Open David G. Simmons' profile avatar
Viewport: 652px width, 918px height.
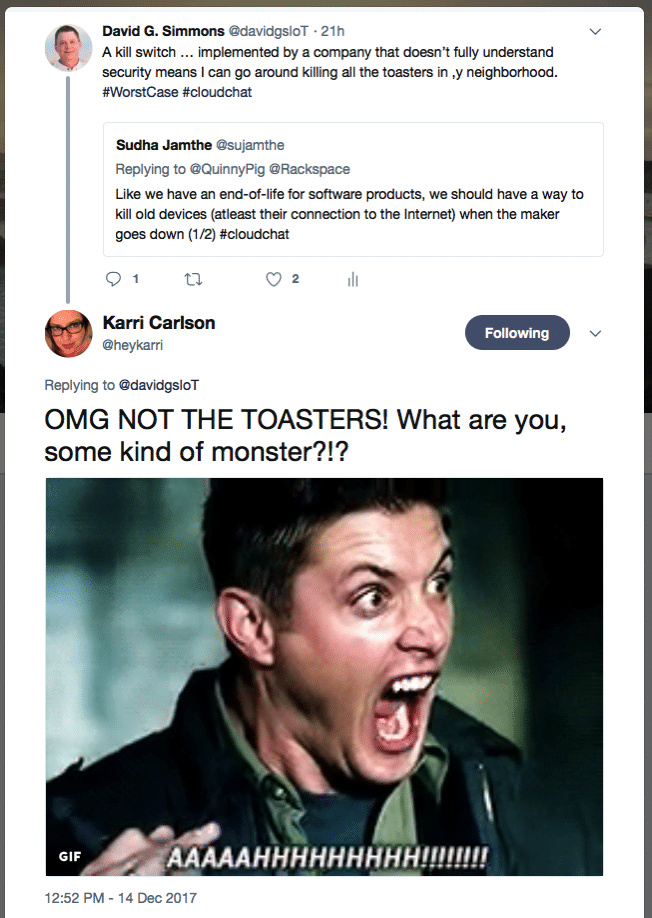pos(68,47)
